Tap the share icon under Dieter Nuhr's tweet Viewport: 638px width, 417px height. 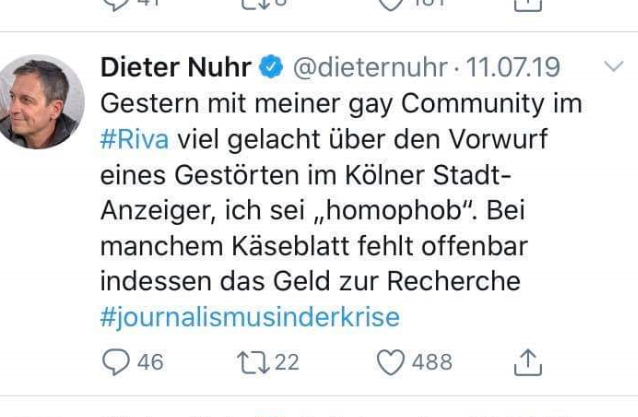click(x=527, y=360)
